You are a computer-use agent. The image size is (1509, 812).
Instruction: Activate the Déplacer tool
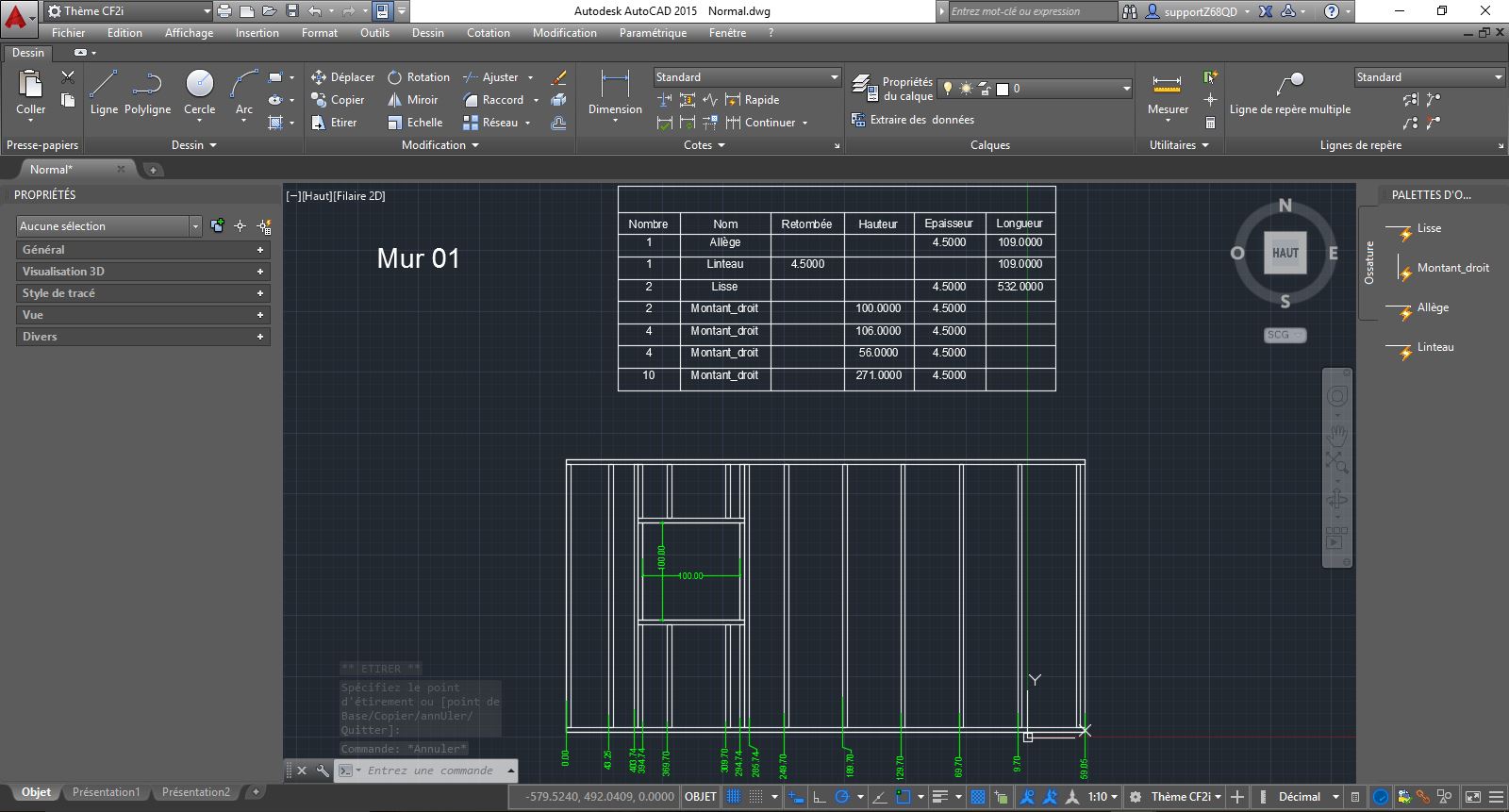coord(342,77)
